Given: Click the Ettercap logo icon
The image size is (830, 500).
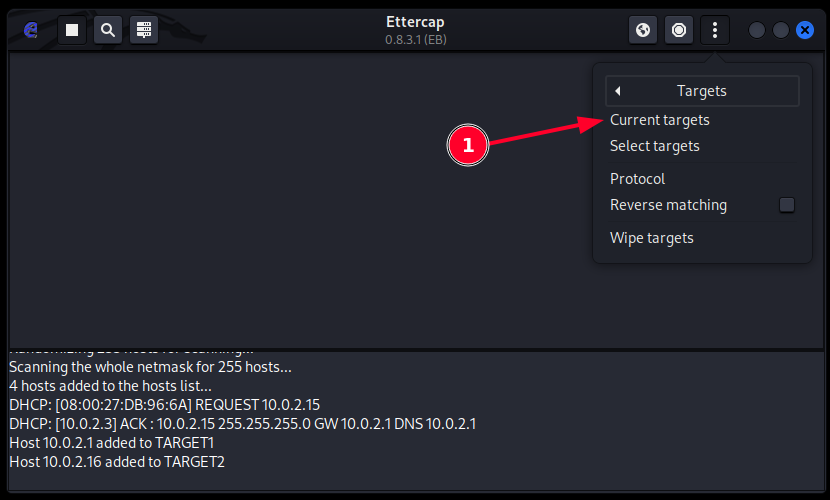Looking at the screenshot, I should coord(31,30).
